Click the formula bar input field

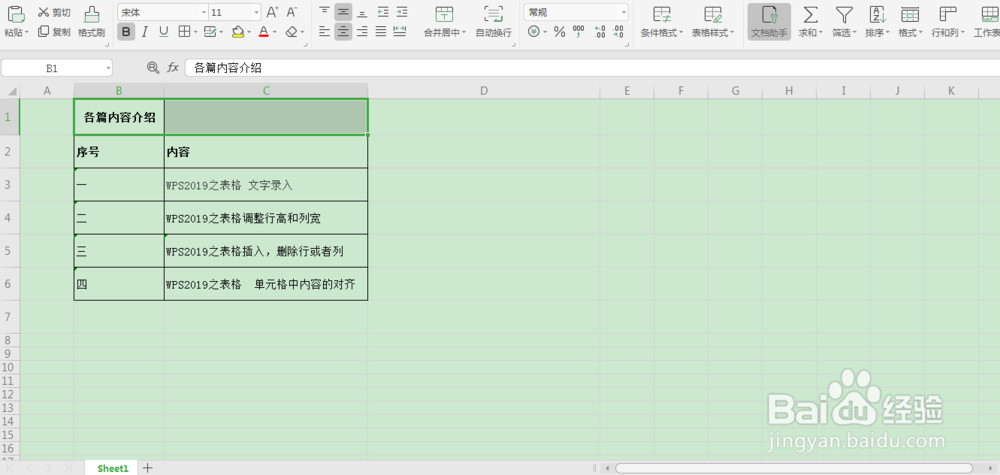pyautogui.click(x=592, y=68)
